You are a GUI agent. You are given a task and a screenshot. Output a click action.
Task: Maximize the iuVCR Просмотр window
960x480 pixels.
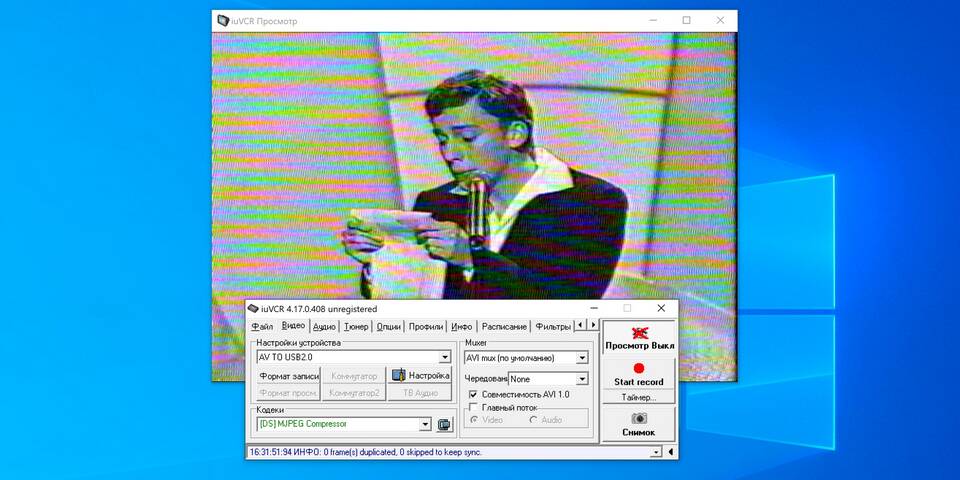coord(686,21)
